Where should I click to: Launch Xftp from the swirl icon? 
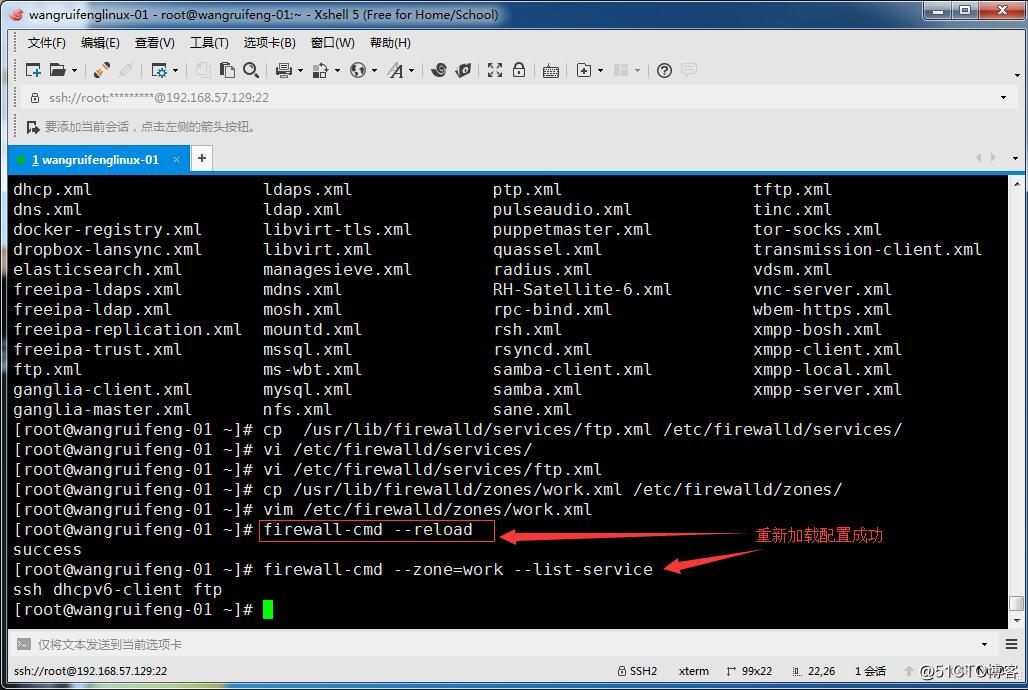tap(439, 70)
